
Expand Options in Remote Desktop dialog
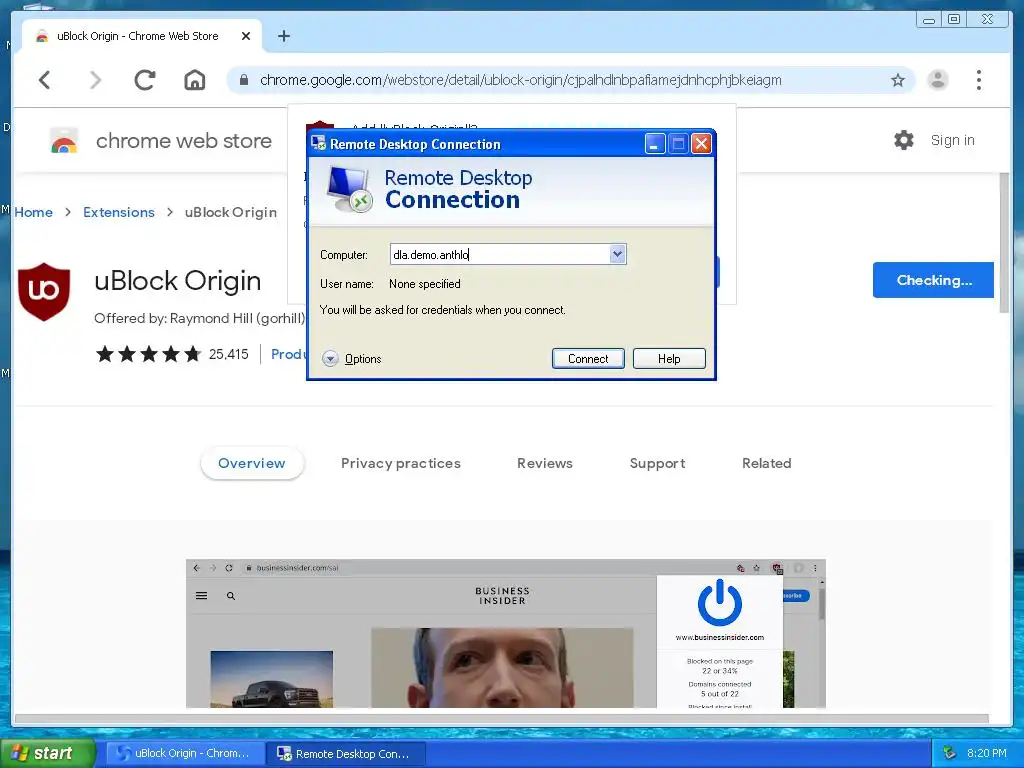pyautogui.click(x=352, y=359)
